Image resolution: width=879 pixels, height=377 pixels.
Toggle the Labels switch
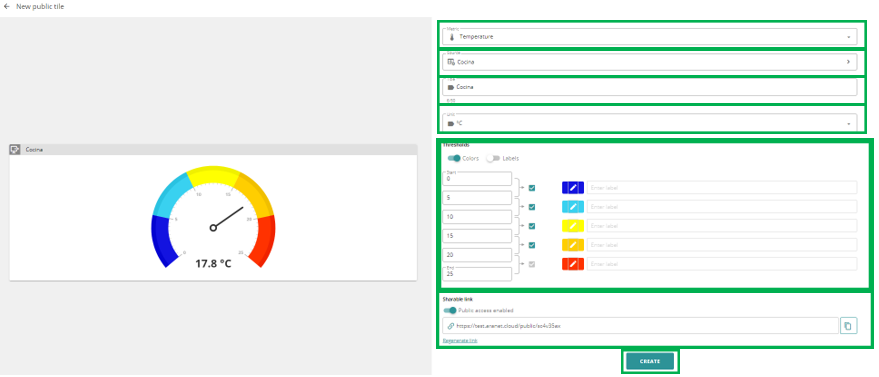[493, 159]
